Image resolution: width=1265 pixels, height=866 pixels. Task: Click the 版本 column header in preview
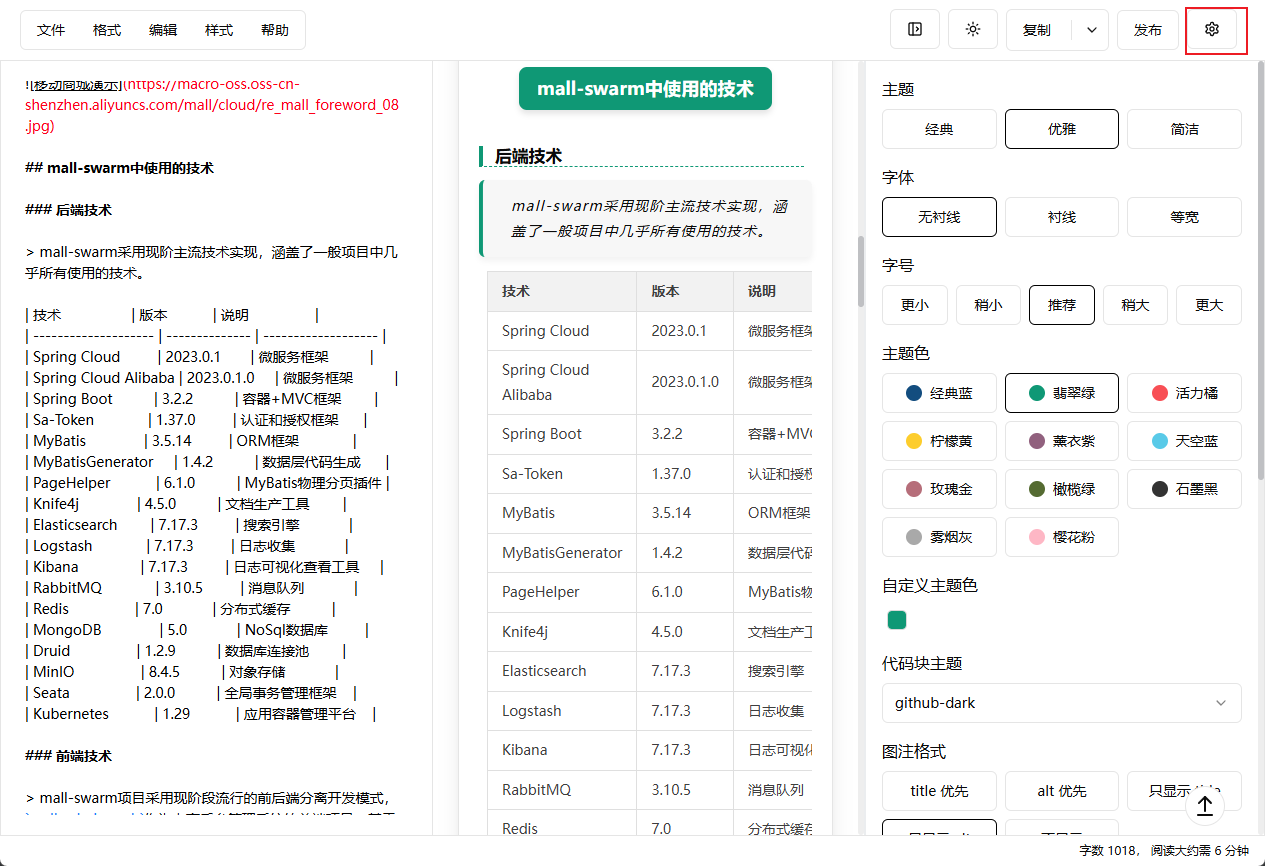(x=685, y=291)
